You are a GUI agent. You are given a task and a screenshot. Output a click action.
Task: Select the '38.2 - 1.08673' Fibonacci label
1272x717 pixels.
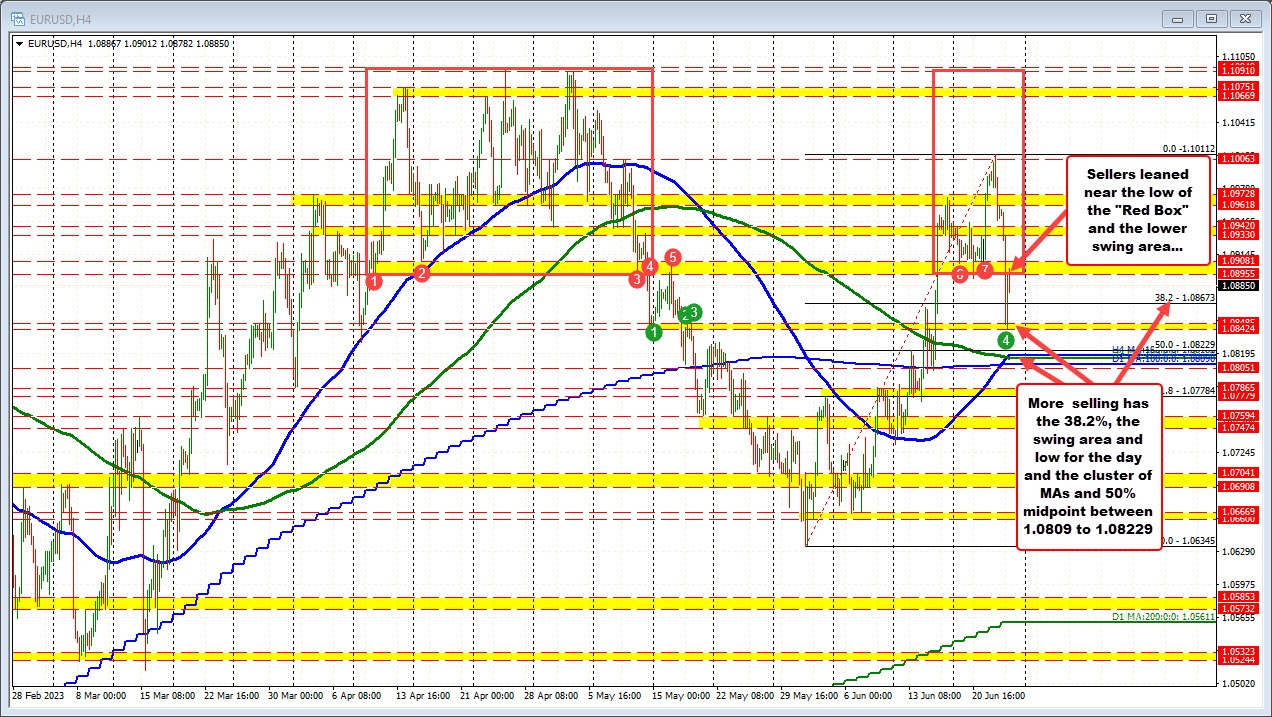(x=1183, y=297)
